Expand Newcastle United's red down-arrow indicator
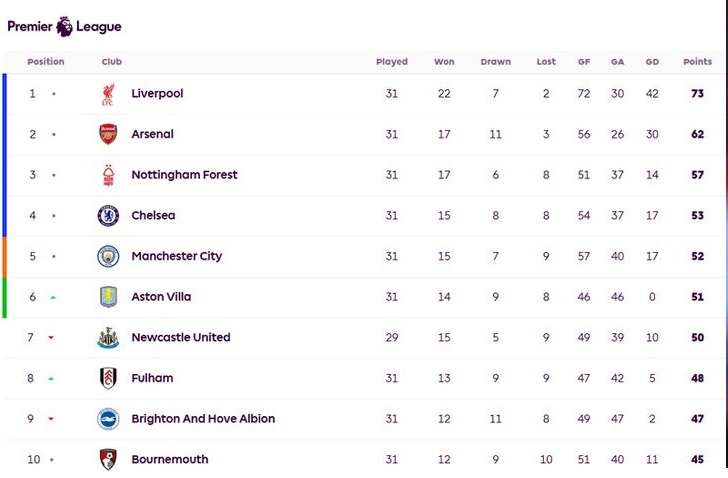Viewport: 728px width, 478px height. 51,337
